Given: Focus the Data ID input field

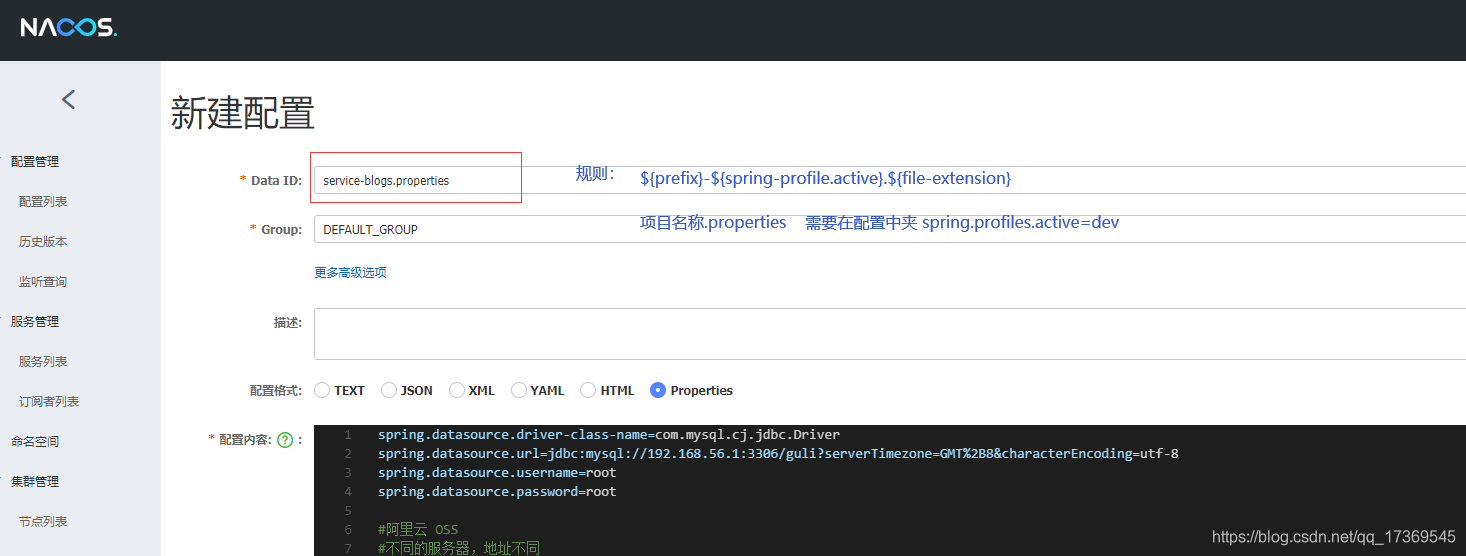Looking at the screenshot, I should point(890,180).
